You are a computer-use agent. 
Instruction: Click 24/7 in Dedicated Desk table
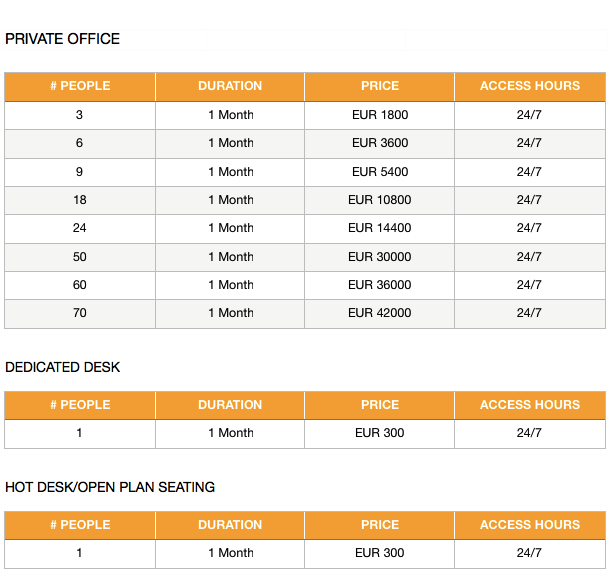529,433
